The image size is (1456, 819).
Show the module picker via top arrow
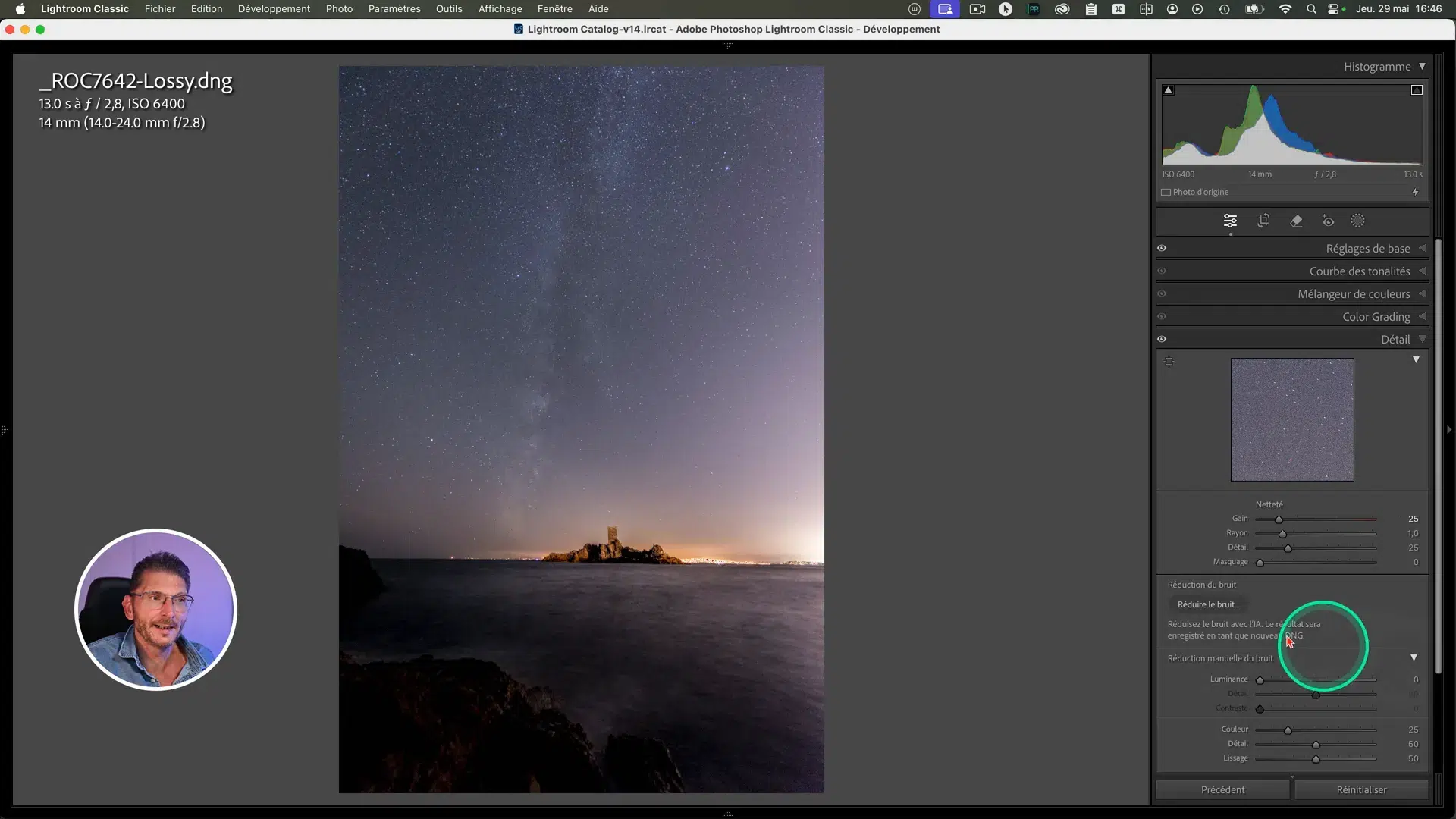(x=727, y=45)
